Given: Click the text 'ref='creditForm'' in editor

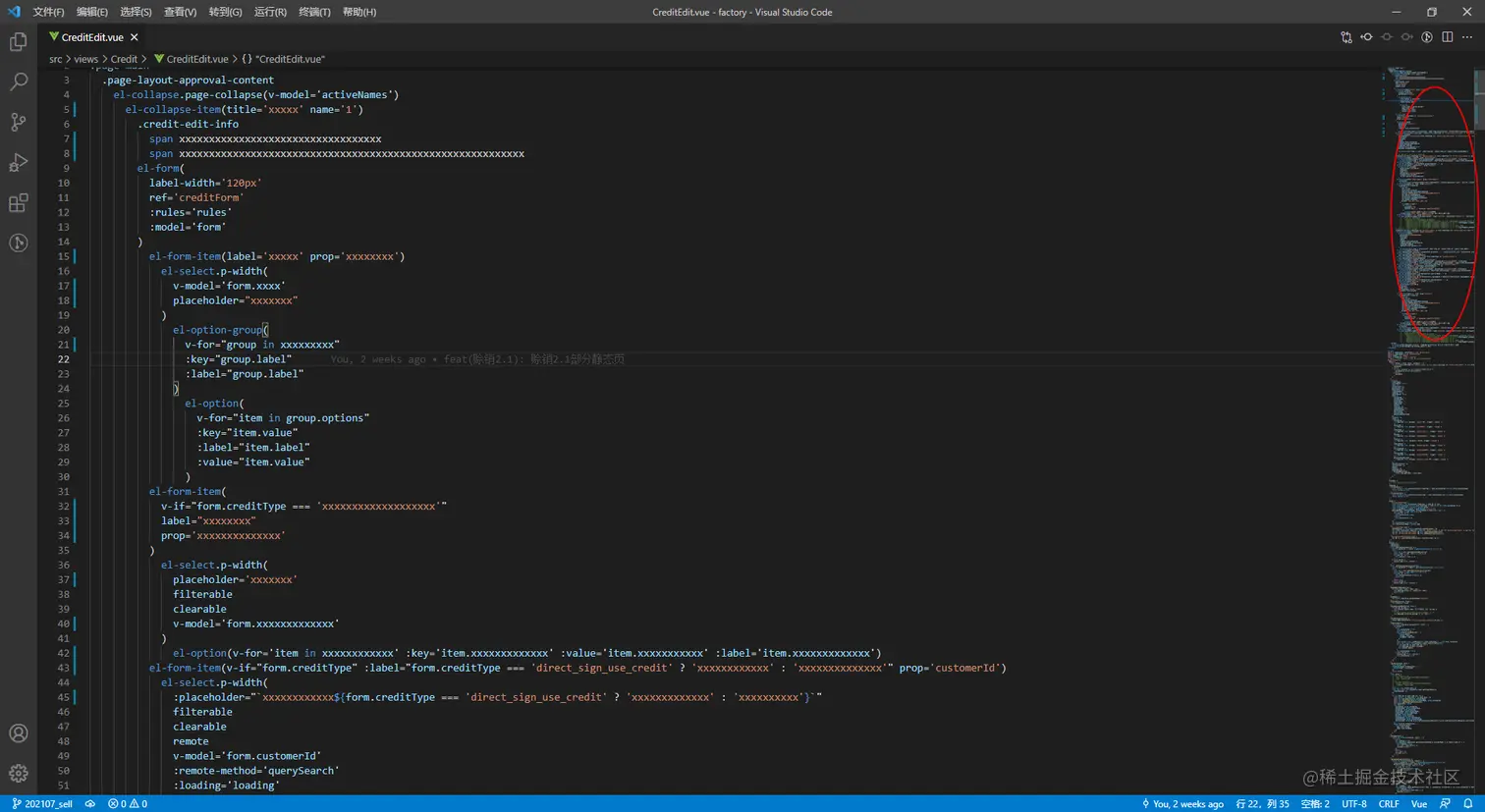Looking at the screenshot, I should tap(196, 197).
